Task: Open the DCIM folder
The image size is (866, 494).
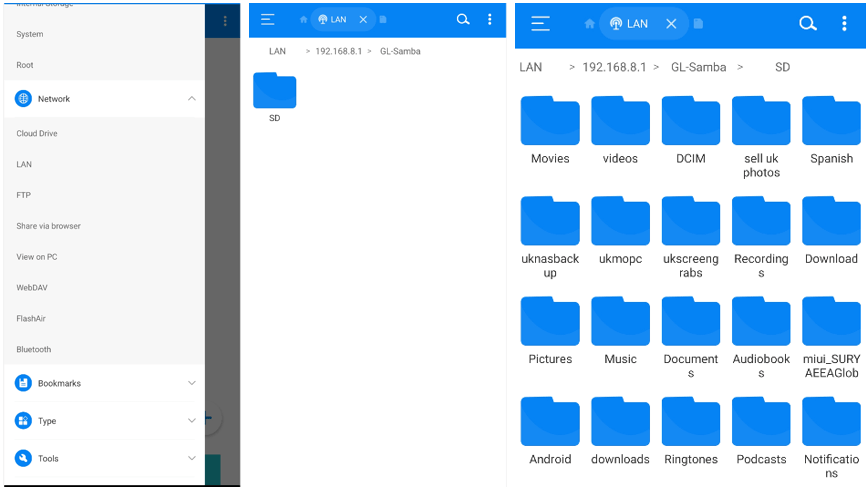Action: click(x=691, y=130)
